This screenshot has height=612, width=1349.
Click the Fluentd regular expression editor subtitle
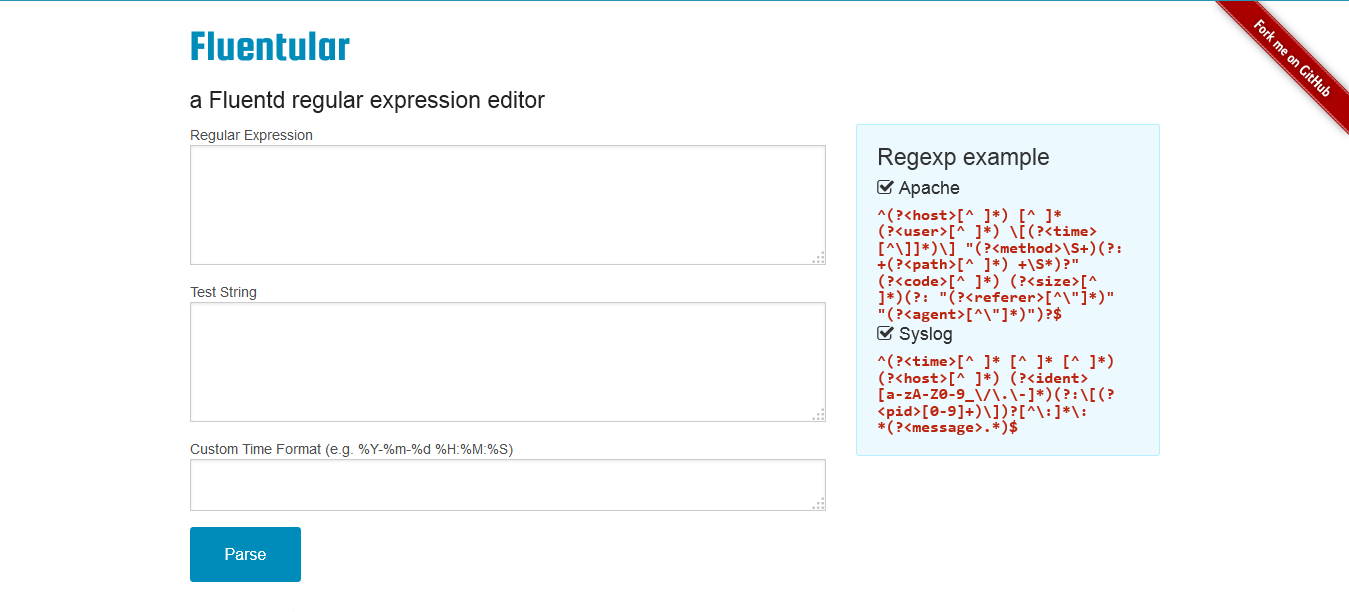[x=367, y=100]
